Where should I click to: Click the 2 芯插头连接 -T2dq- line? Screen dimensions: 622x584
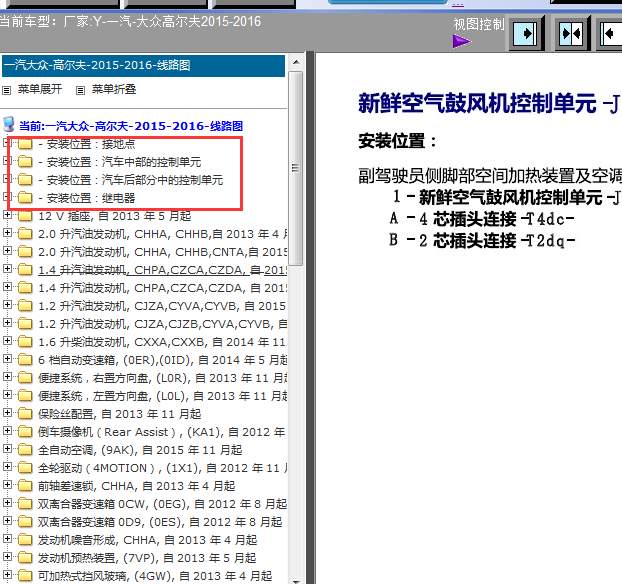482,240
